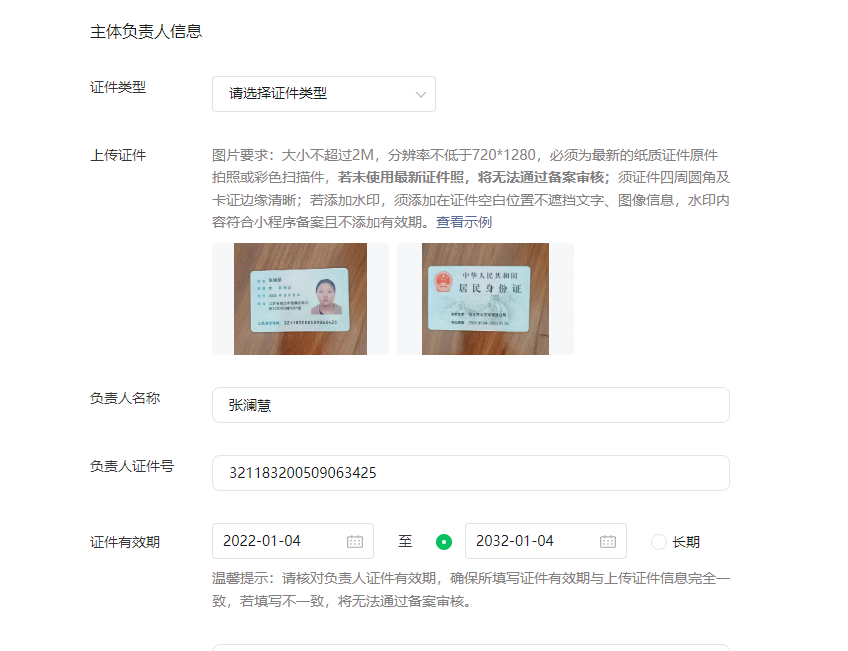Click the 证件有效期 field label

coord(125,542)
